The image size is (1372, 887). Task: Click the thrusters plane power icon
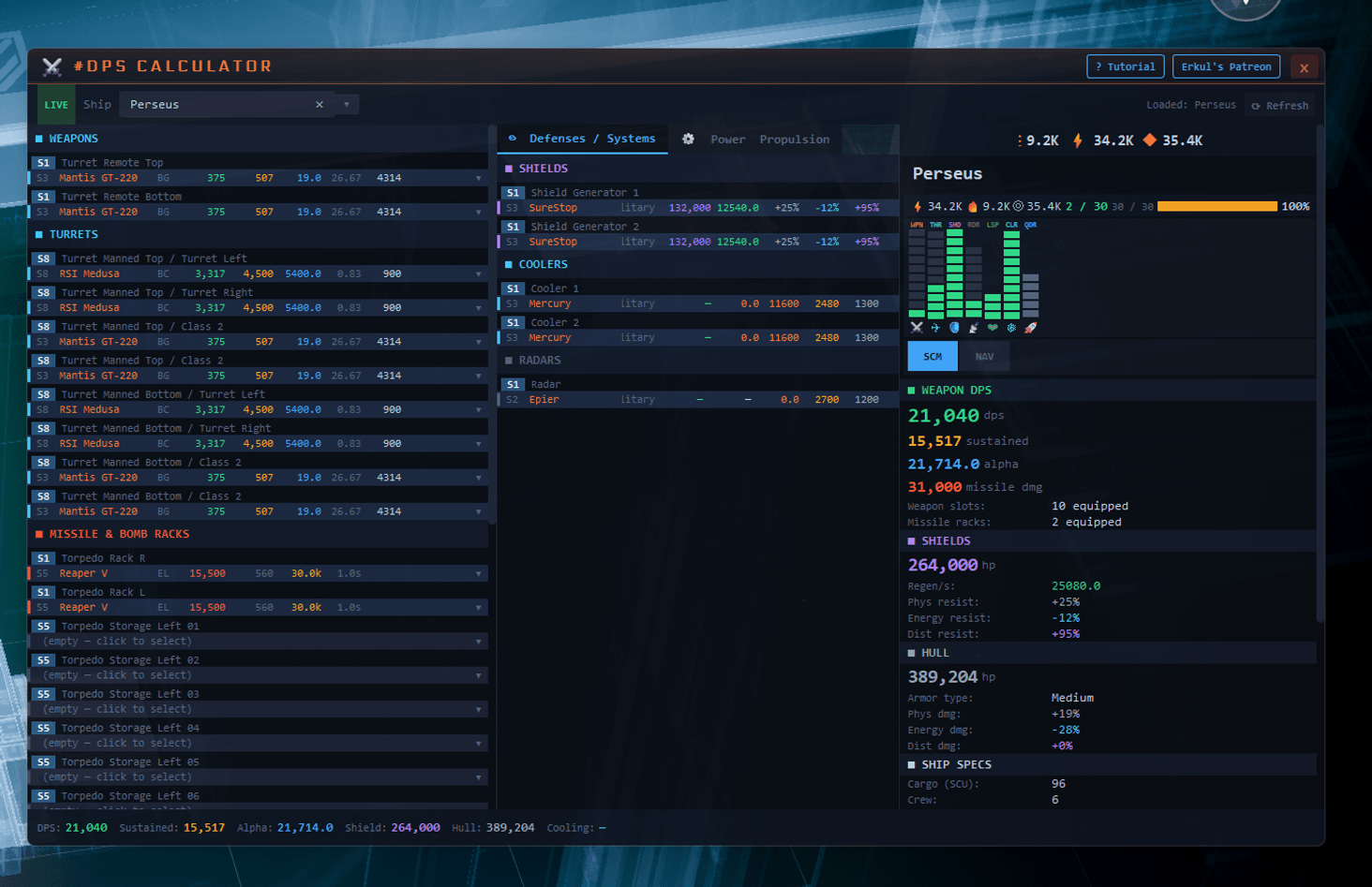(935, 328)
